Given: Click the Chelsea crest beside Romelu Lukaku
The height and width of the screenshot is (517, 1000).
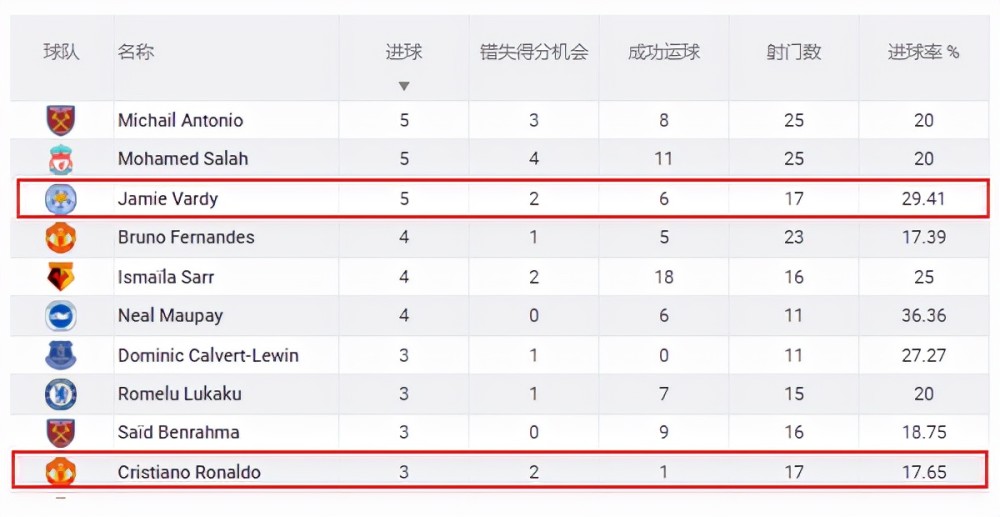Looking at the screenshot, I should coord(61,394).
